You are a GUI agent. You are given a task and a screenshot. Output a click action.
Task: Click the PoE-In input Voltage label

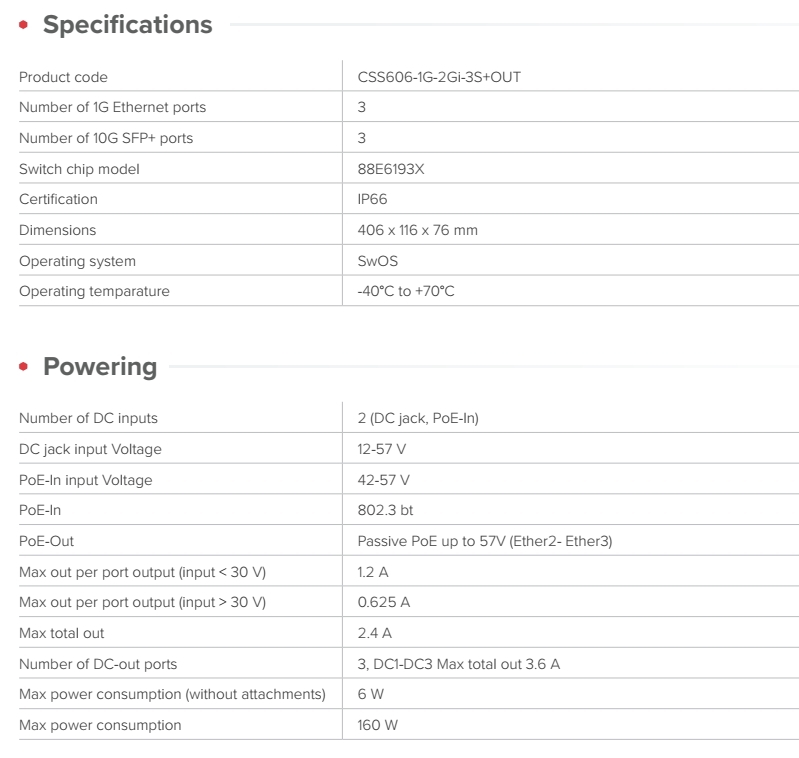[x=86, y=480]
